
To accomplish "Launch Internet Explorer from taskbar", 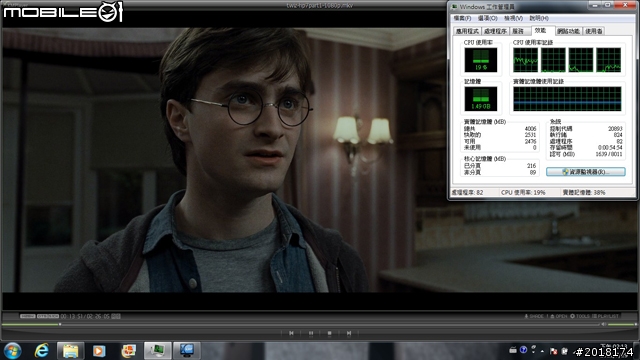I will click(42, 351).
